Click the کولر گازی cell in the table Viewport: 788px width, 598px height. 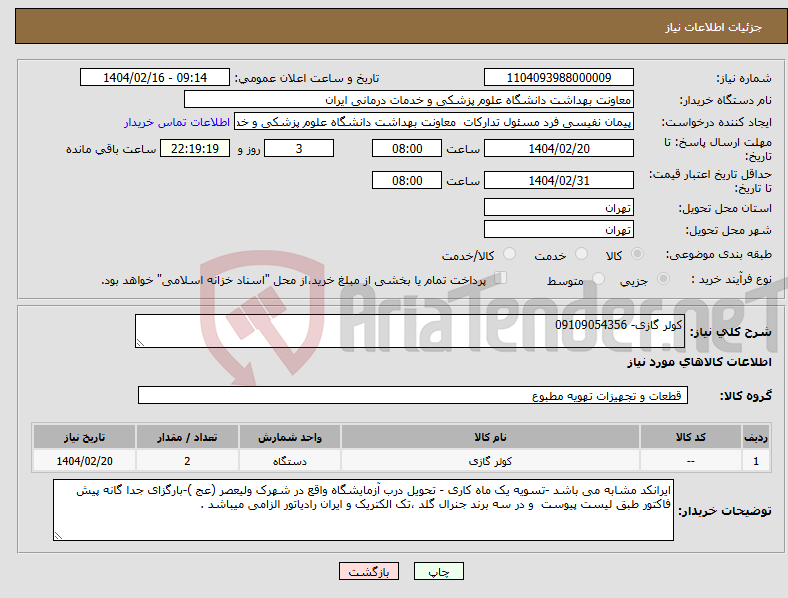pos(490,461)
